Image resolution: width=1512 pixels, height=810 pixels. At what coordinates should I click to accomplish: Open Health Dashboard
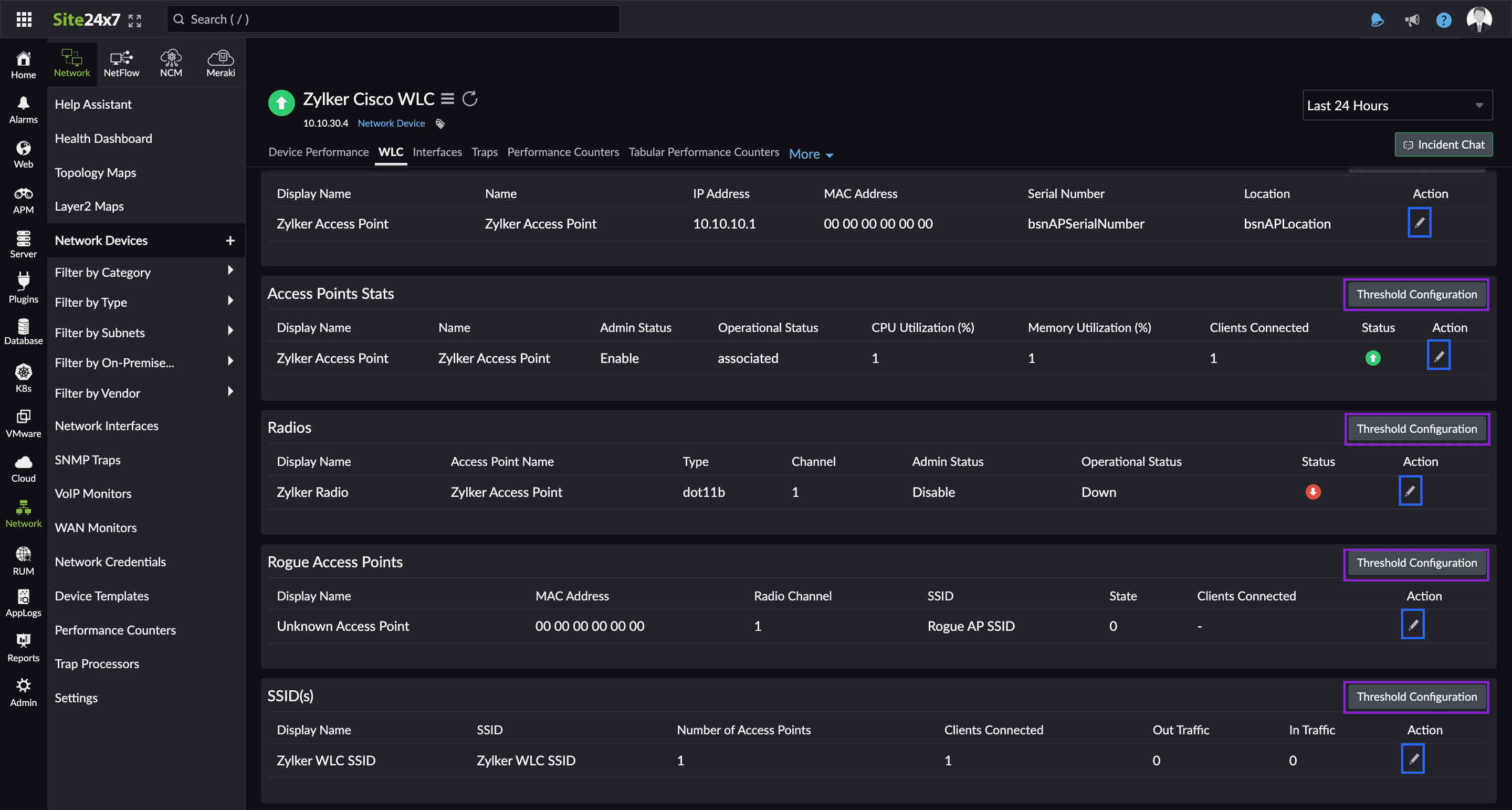[103, 138]
